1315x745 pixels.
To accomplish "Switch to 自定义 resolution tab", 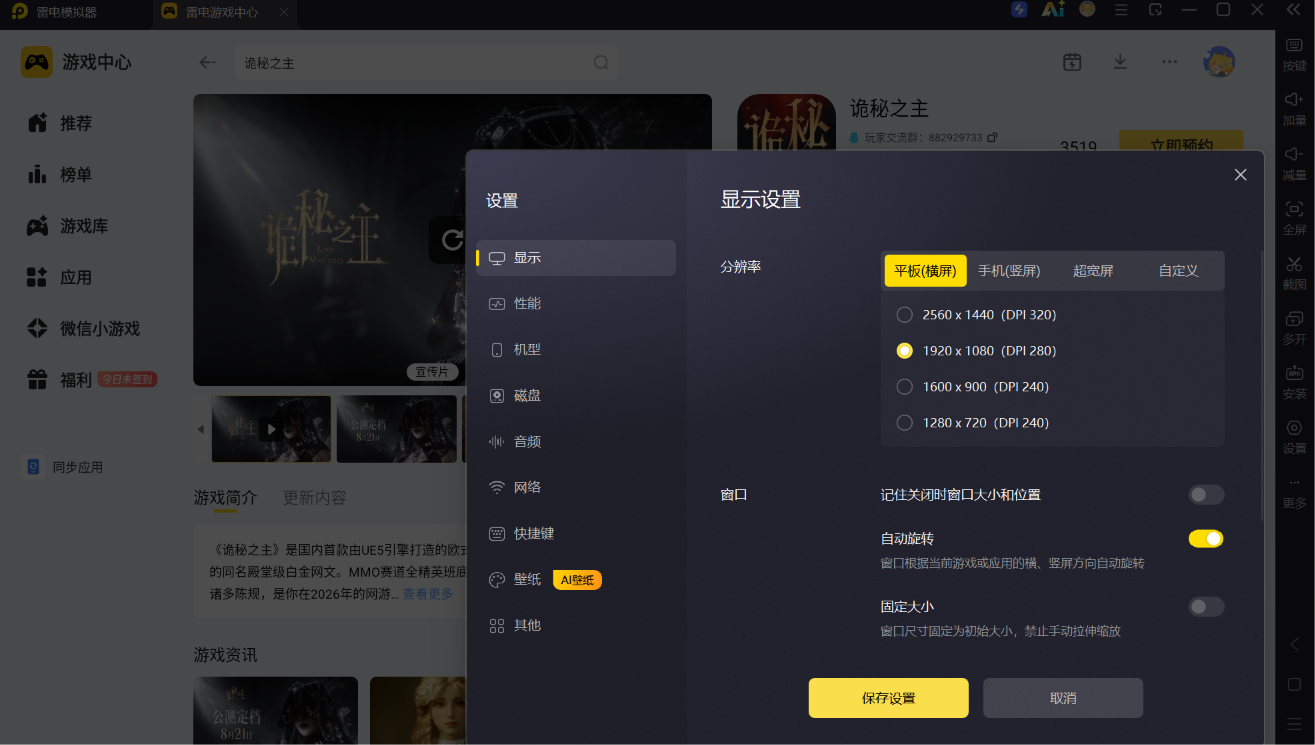I will (x=1178, y=271).
